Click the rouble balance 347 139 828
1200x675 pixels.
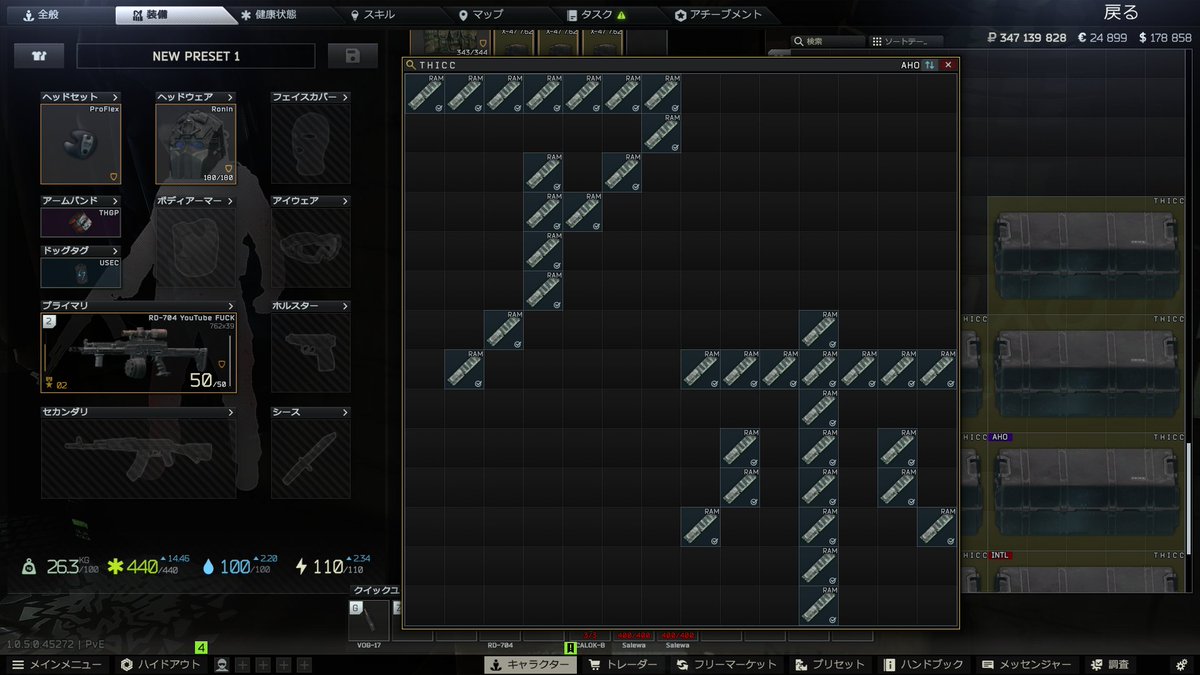click(x=1026, y=37)
